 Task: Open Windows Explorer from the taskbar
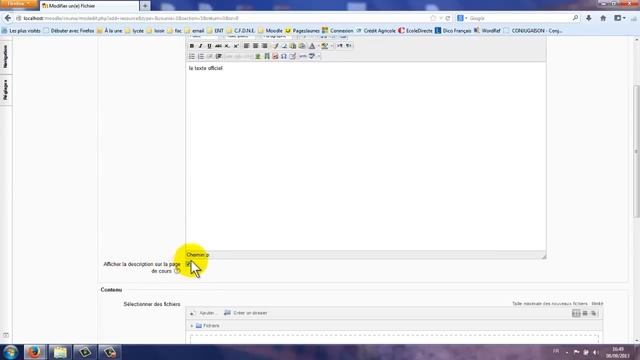tap(60, 352)
